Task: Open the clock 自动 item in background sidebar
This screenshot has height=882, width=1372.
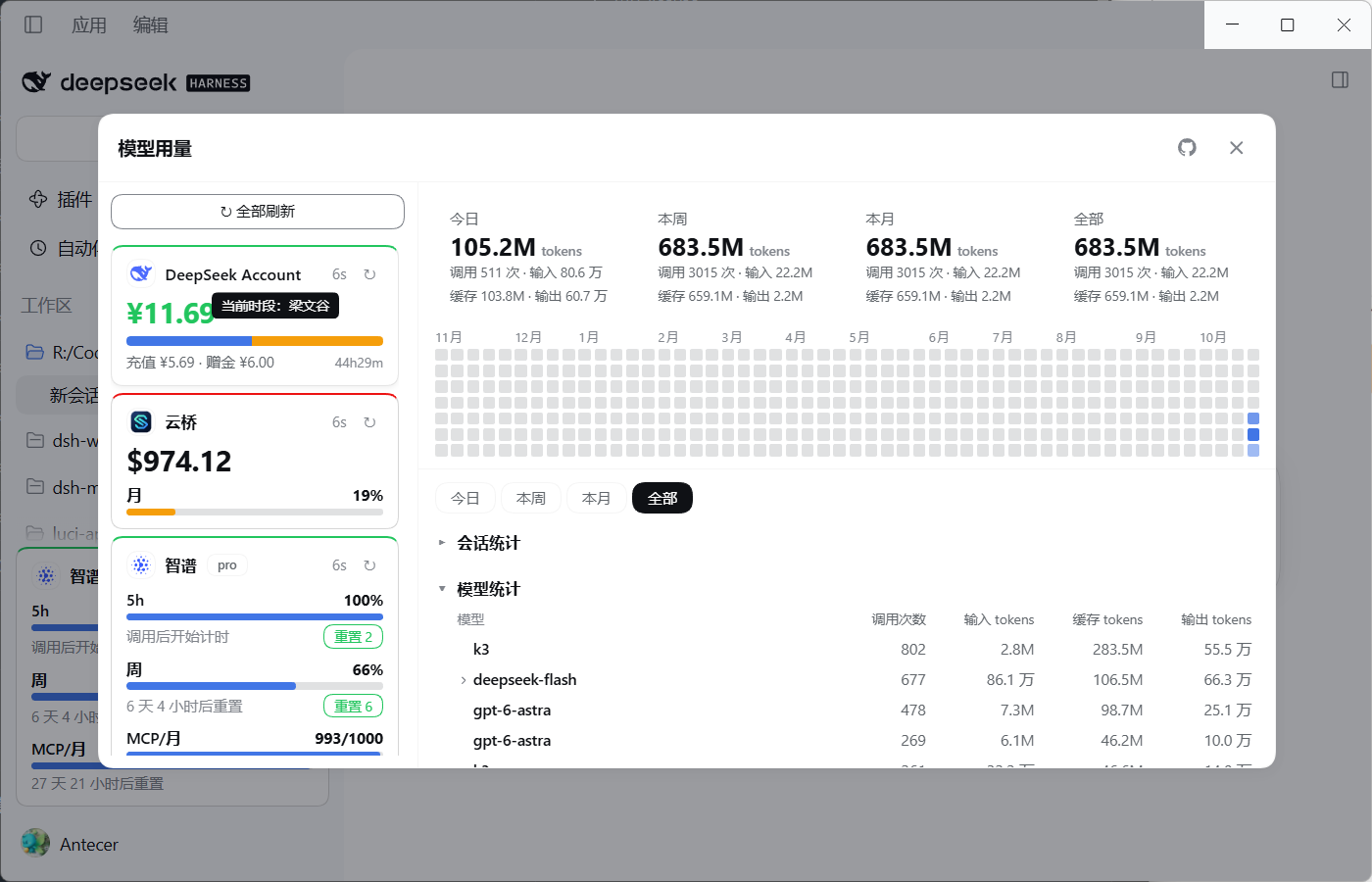Action: point(63,249)
